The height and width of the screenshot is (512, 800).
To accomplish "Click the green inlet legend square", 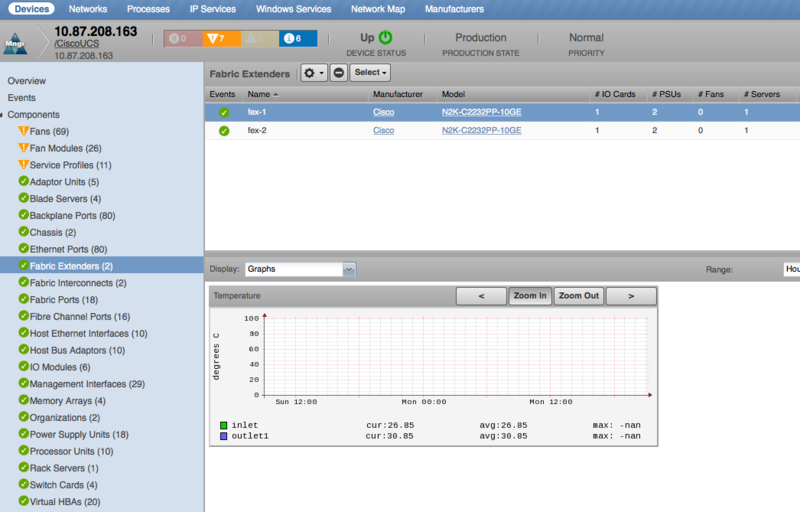I will point(223,425).
